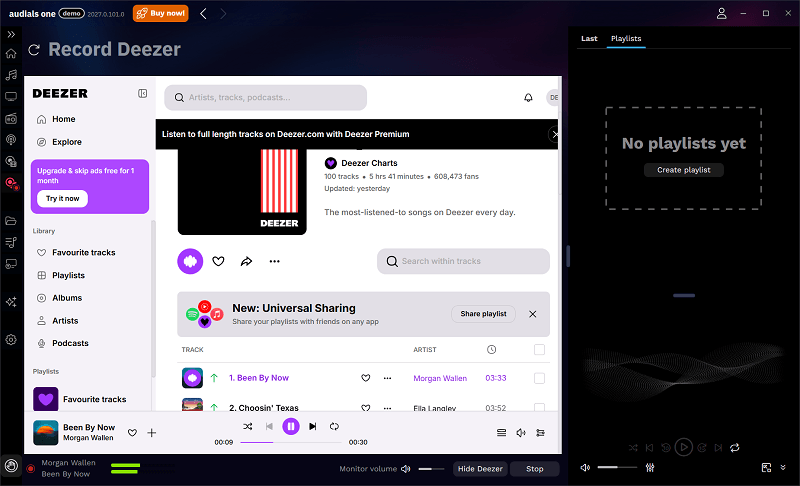Click the refresh icon beside Record Deezer
Image resolution: width=800 pixels, height=486 pixels.
pos(34,49)
